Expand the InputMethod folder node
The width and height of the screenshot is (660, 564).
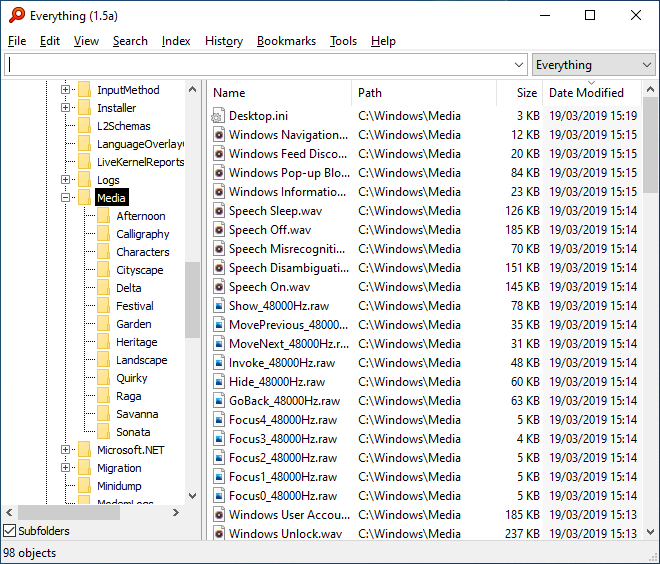[x=65, y=90]
